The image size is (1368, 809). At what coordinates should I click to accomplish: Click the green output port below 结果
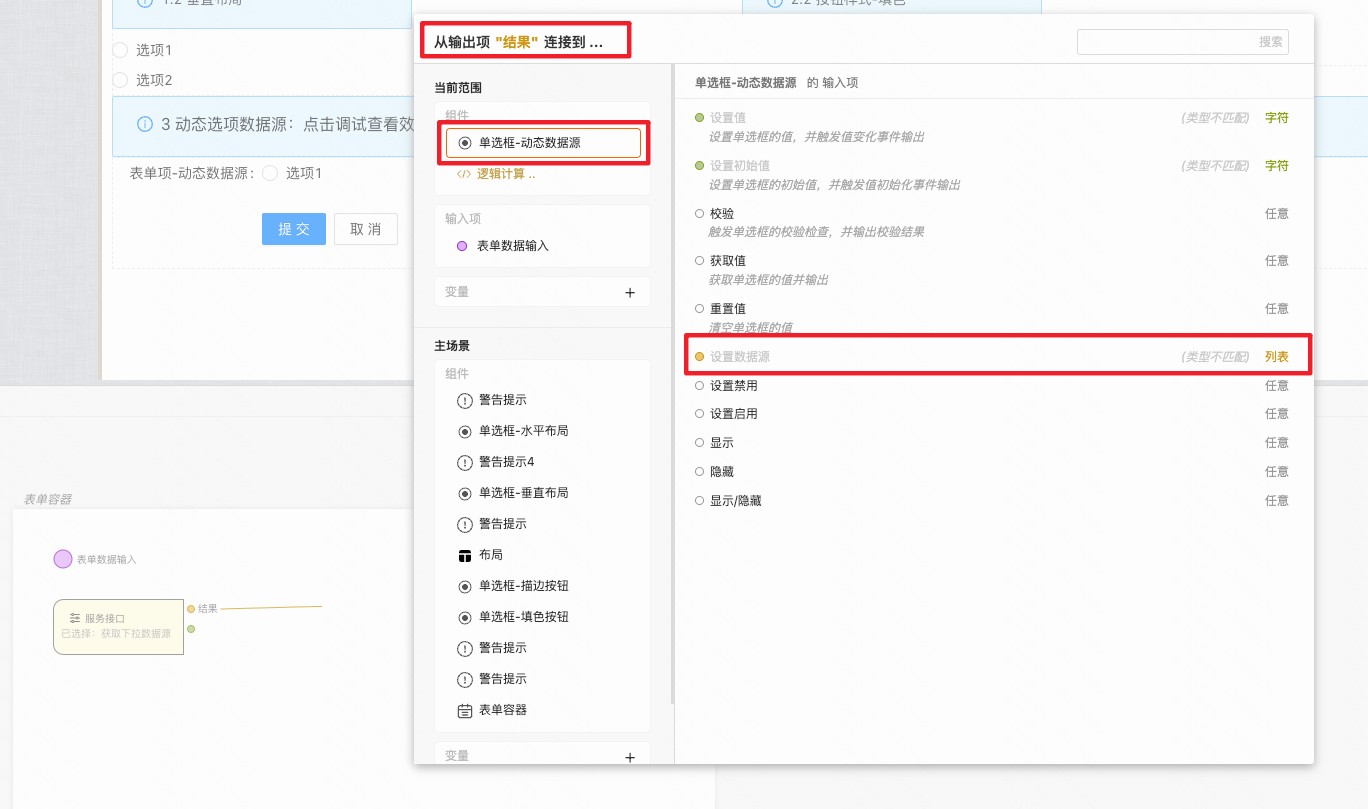coord(191,629)
